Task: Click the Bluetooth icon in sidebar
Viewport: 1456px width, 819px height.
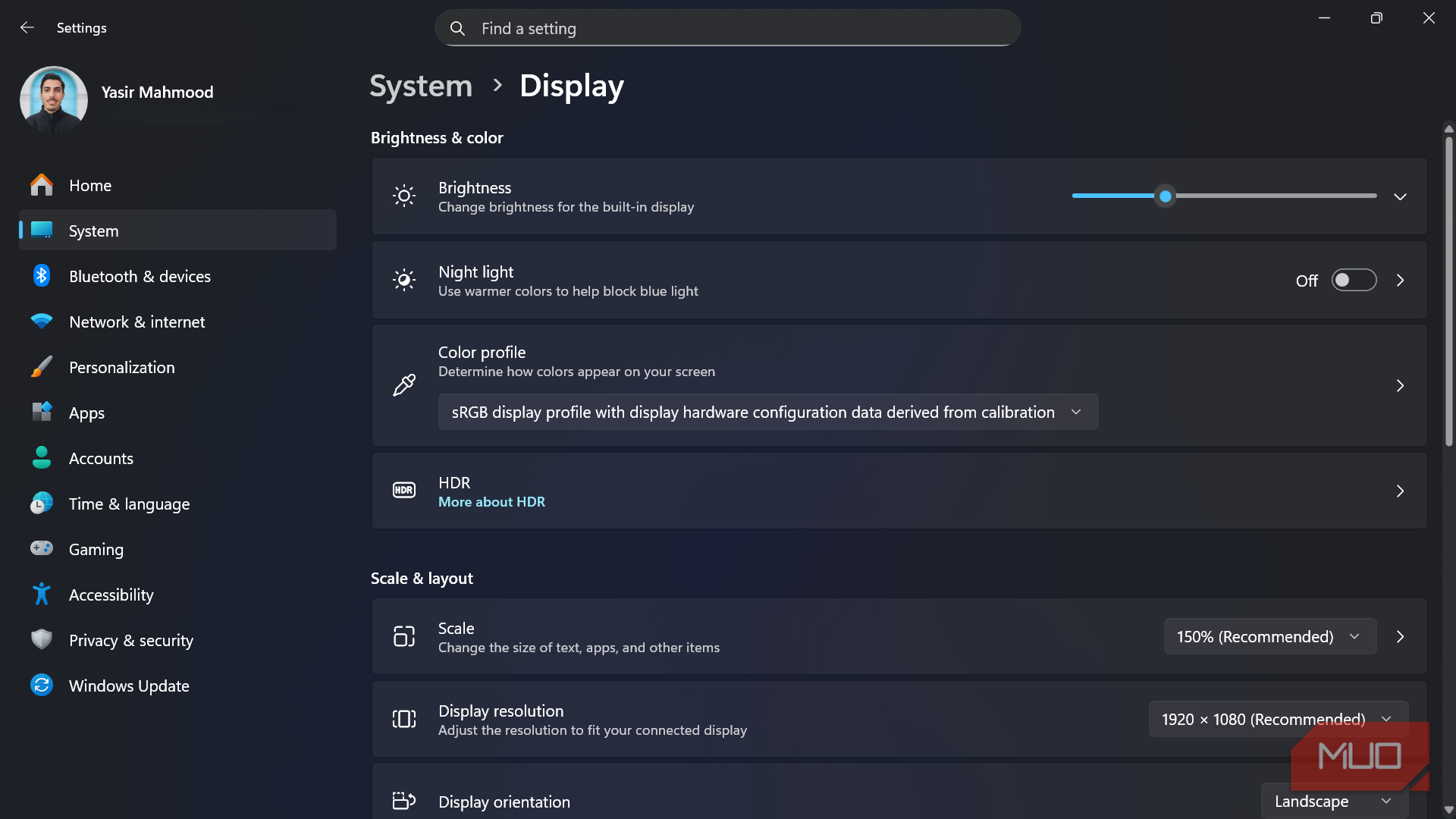Action: 42,276
